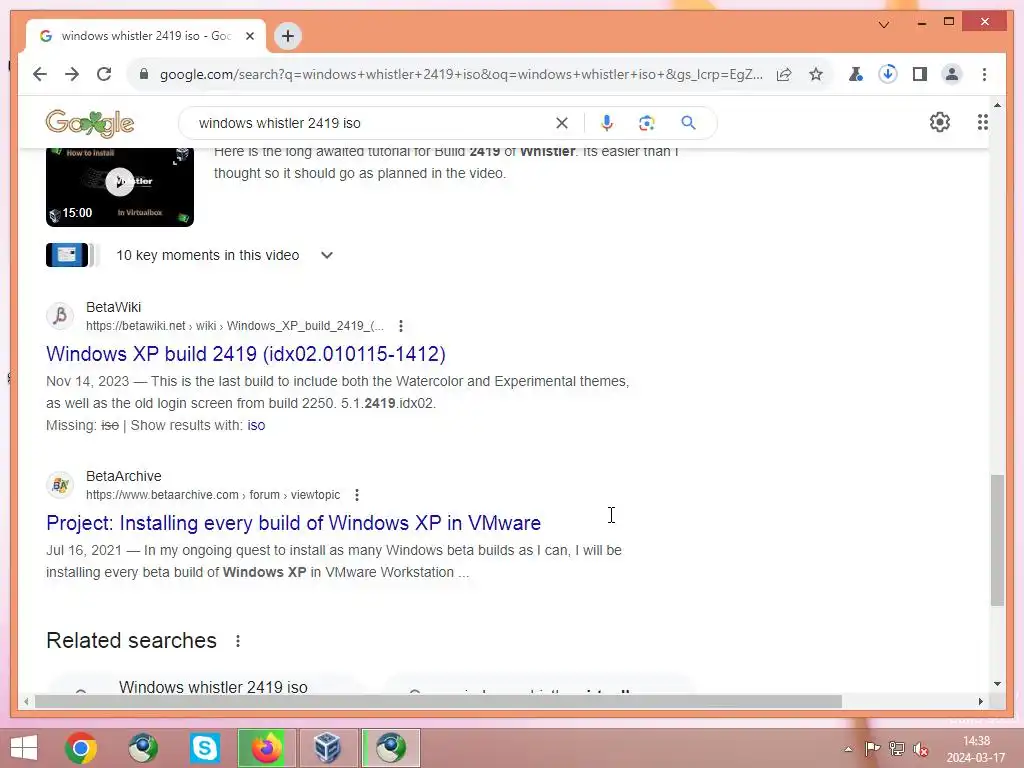Open the downloads icon in toolbar
Viewport: 1024px width, 768px height.
888,74
